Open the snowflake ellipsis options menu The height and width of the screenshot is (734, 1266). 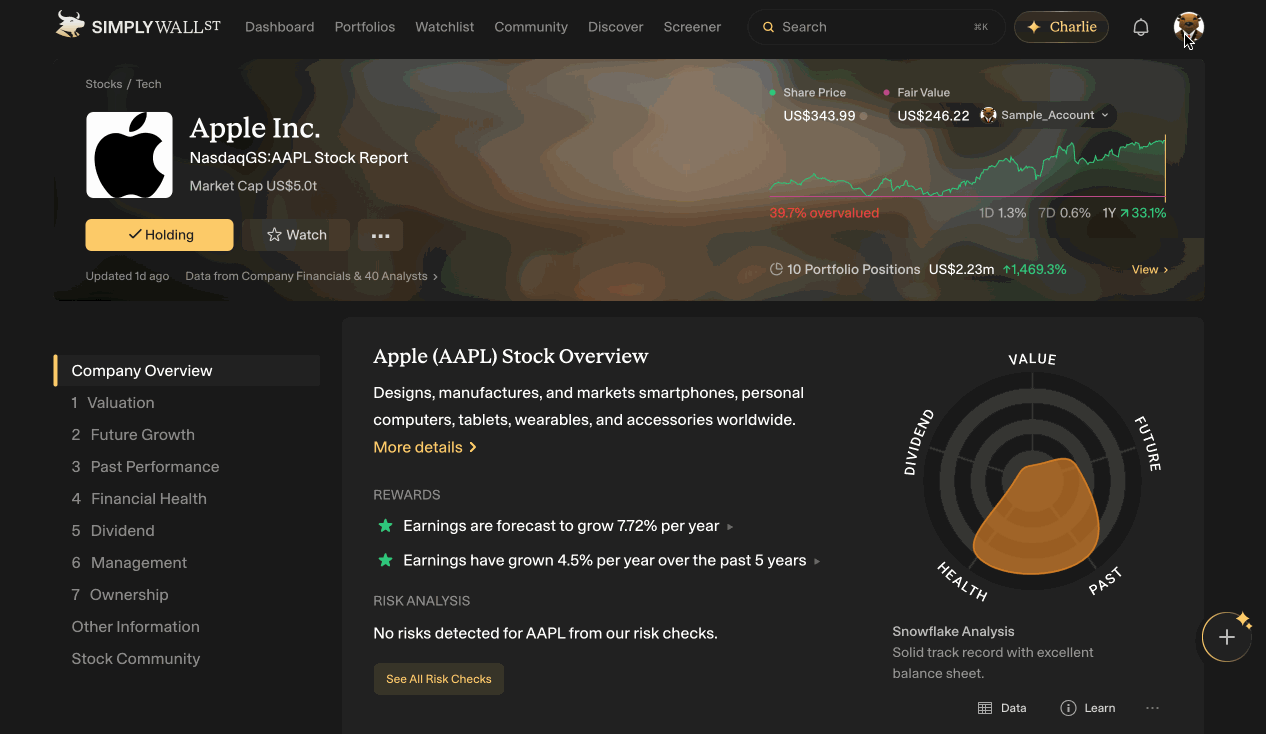(x=1152, y=708)
